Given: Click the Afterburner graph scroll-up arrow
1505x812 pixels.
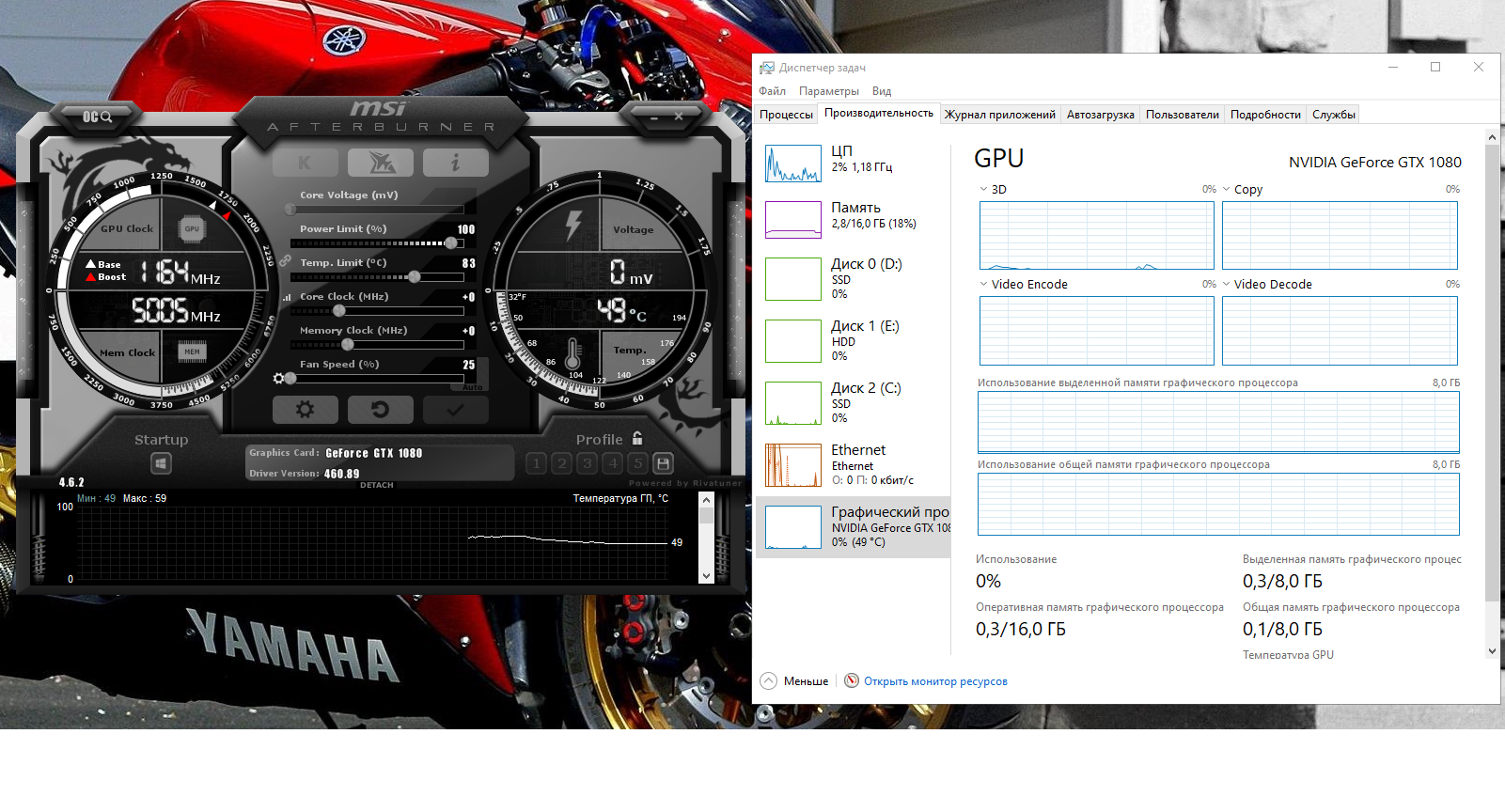Looking at the screenshot, I should (707, 500).
